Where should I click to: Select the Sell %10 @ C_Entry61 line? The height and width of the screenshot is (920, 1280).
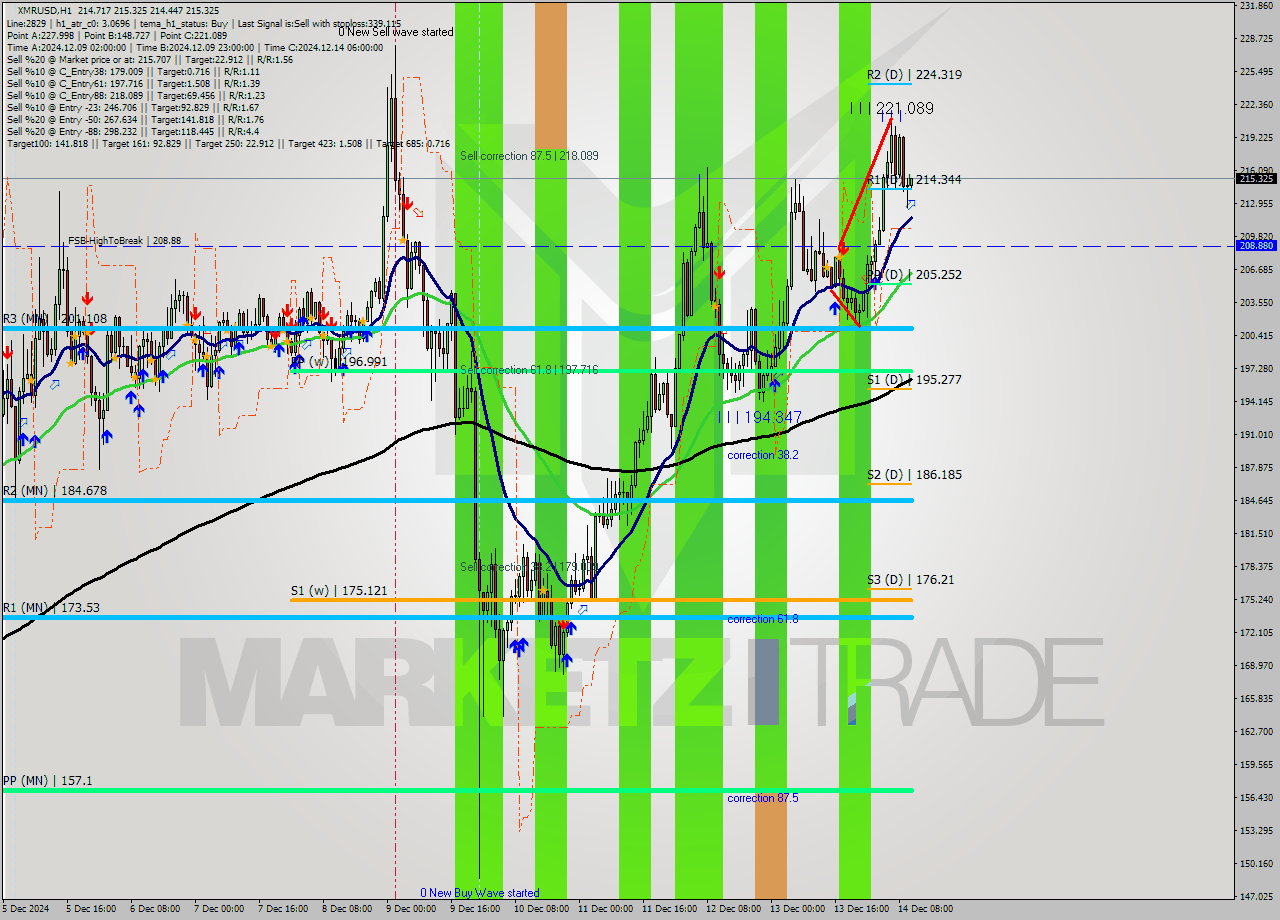[x=133, y=83]
